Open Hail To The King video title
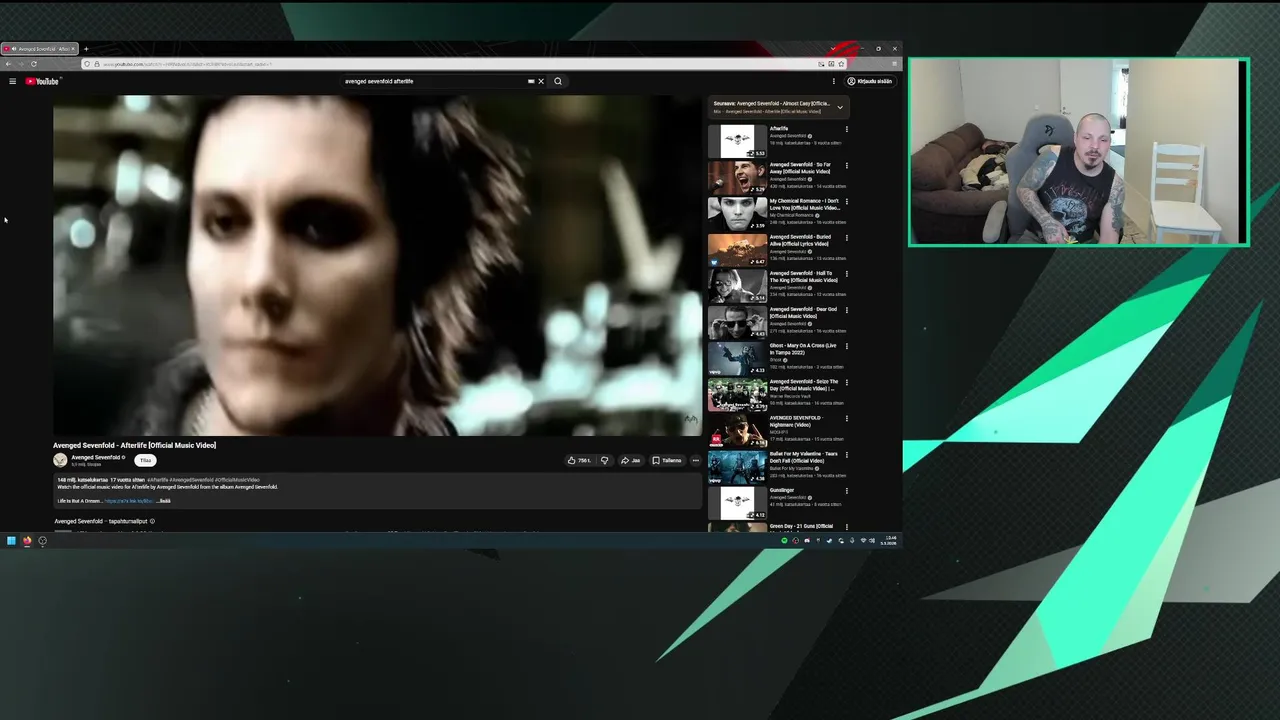The image size is (1280, 720). point(804,277)
